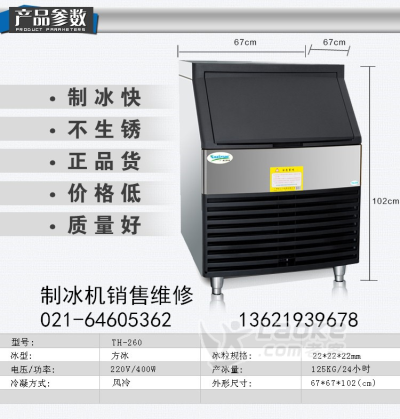Click the 125KG/24小时 output value

pos(340,369)
